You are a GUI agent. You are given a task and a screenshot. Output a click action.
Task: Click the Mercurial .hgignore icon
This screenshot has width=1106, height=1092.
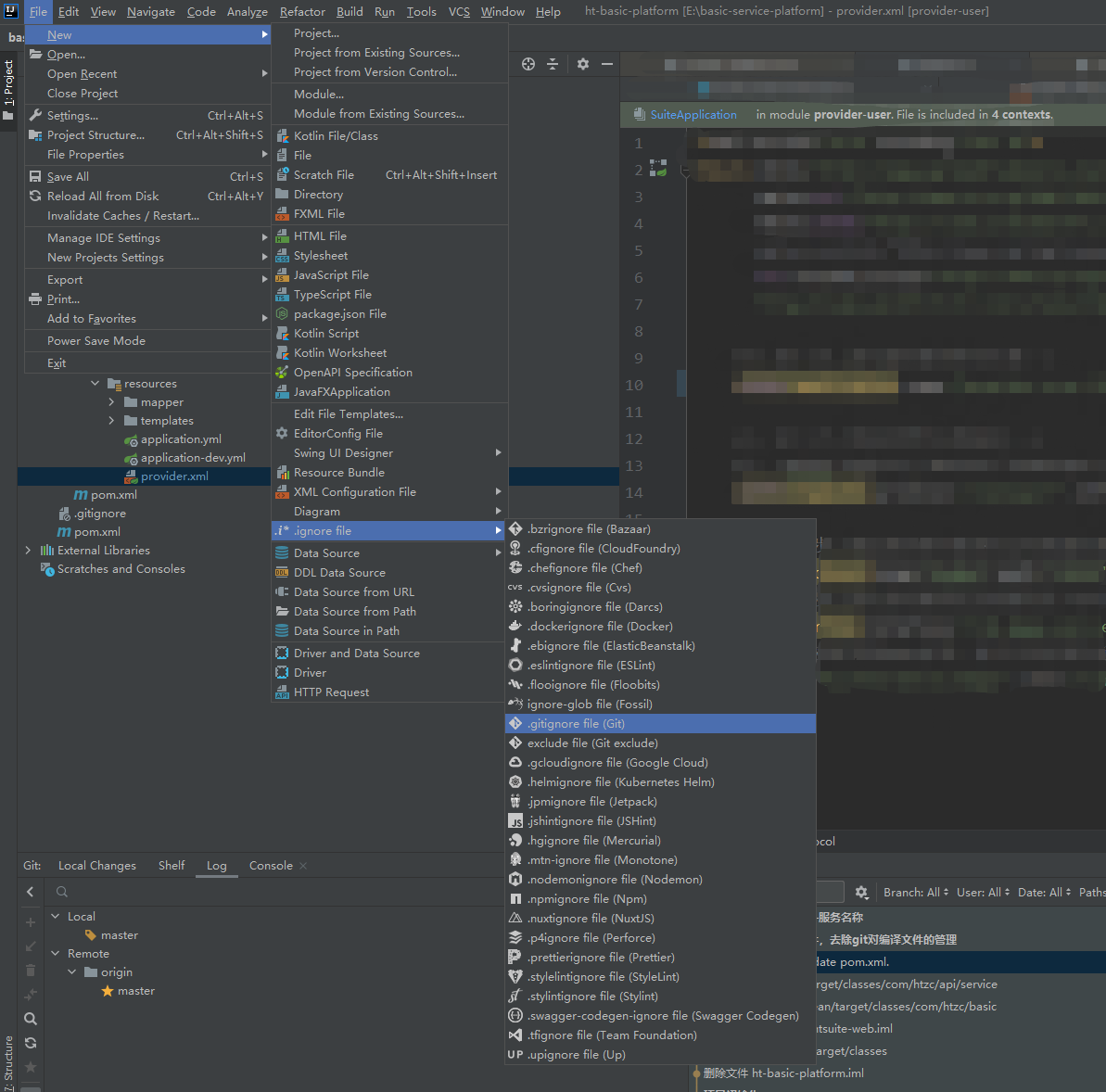(x=515, y=840)
